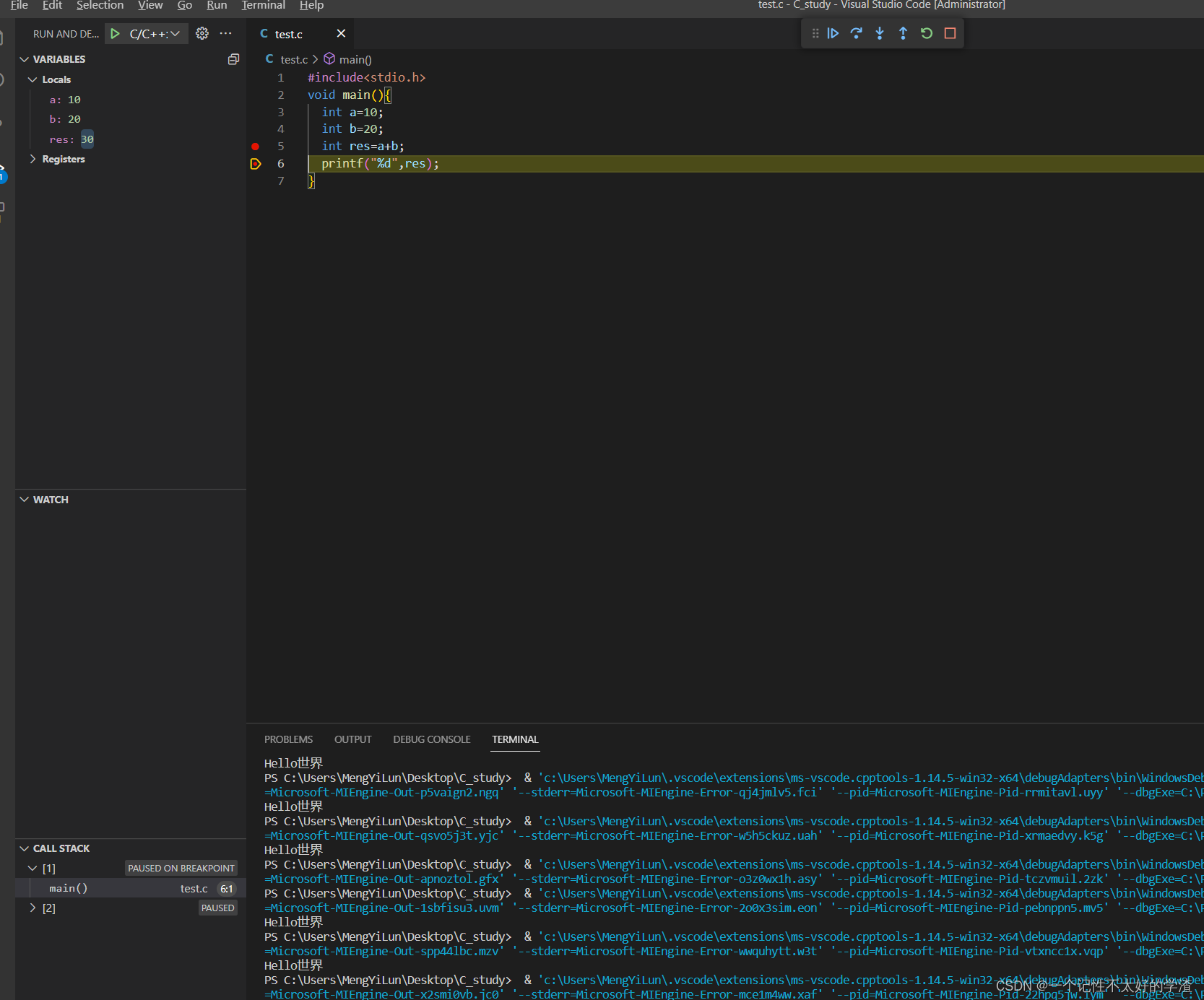Collapse the WATCH section
The height and width of the screenshot is (1000, 1204).
click(x=25, y=500)
